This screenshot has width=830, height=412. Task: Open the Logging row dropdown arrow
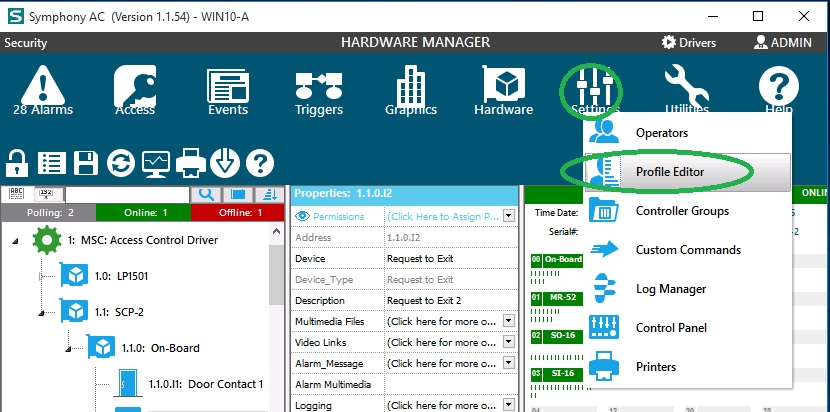[509, 405]
